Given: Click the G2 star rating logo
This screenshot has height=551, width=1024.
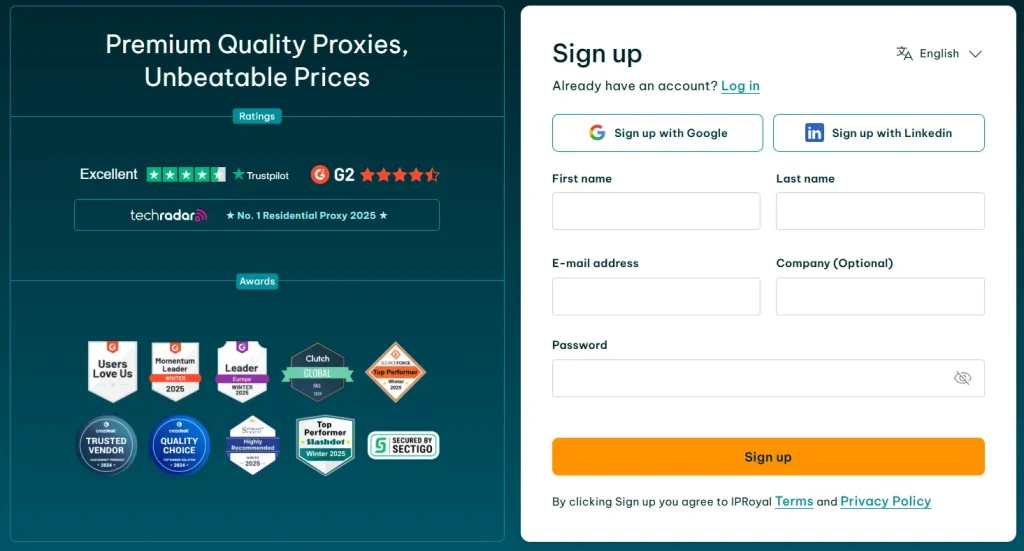Looking at the screenshot, I should pyautogui.click(x=375, y=175).
